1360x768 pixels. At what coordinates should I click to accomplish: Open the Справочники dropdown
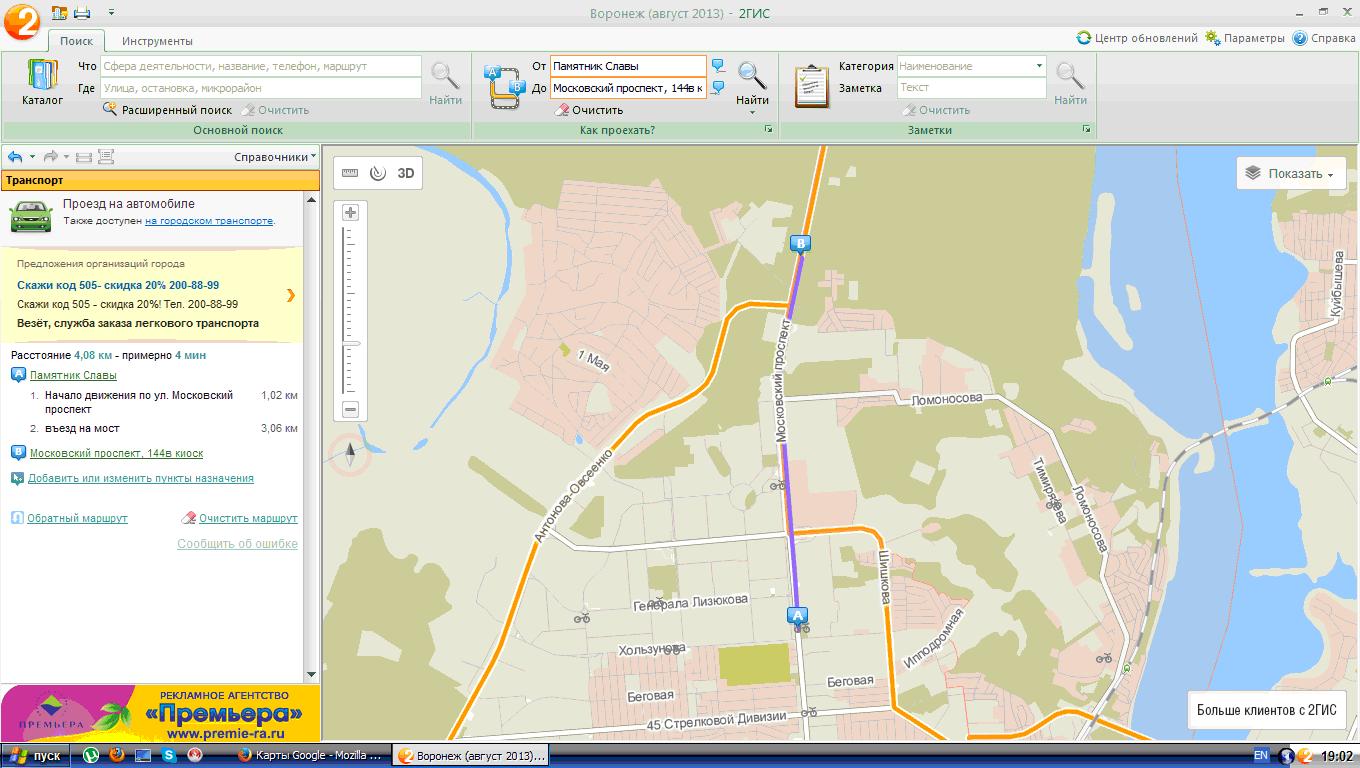point(275,157)
